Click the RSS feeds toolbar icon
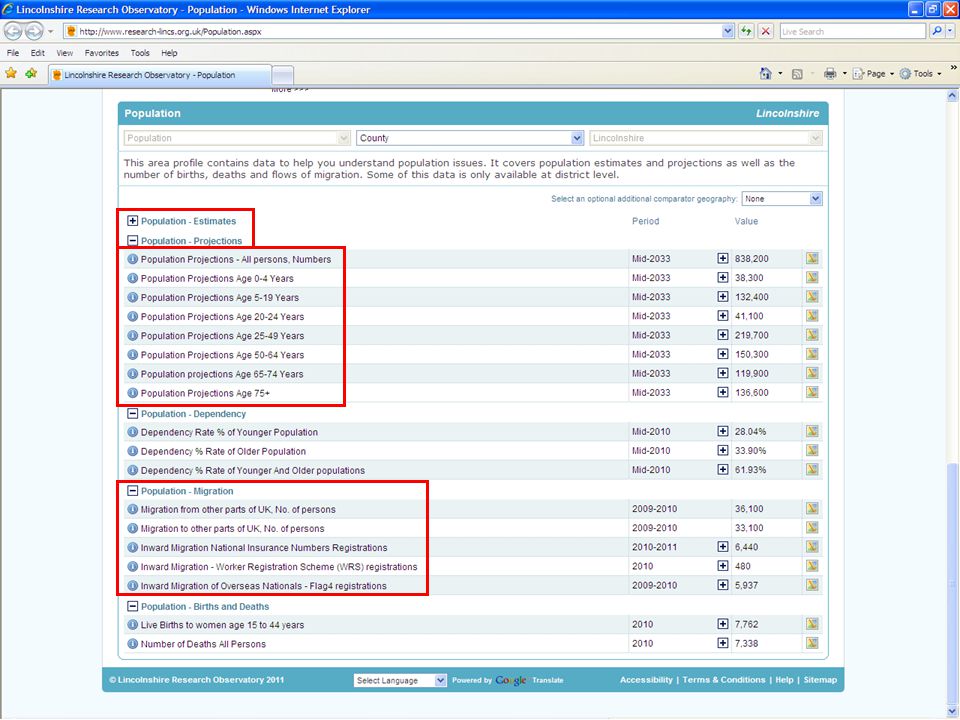Screen dimensions: 960x720 [x=797, y=74]
